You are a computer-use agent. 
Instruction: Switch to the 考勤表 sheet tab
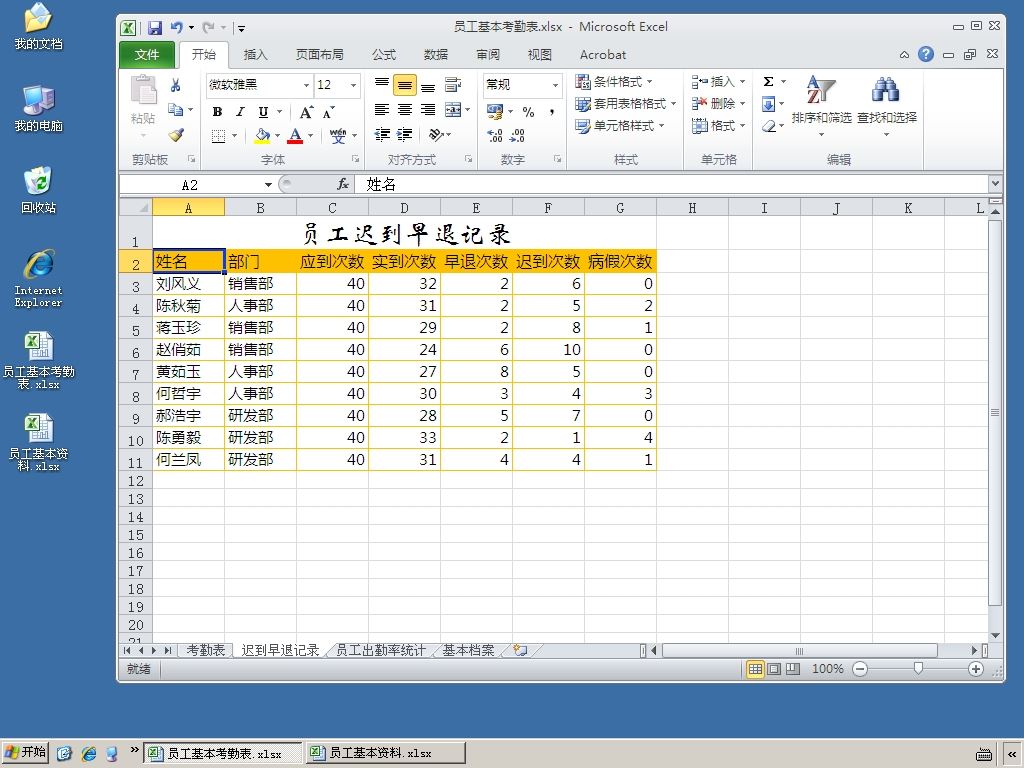click(x=206, y=650)
